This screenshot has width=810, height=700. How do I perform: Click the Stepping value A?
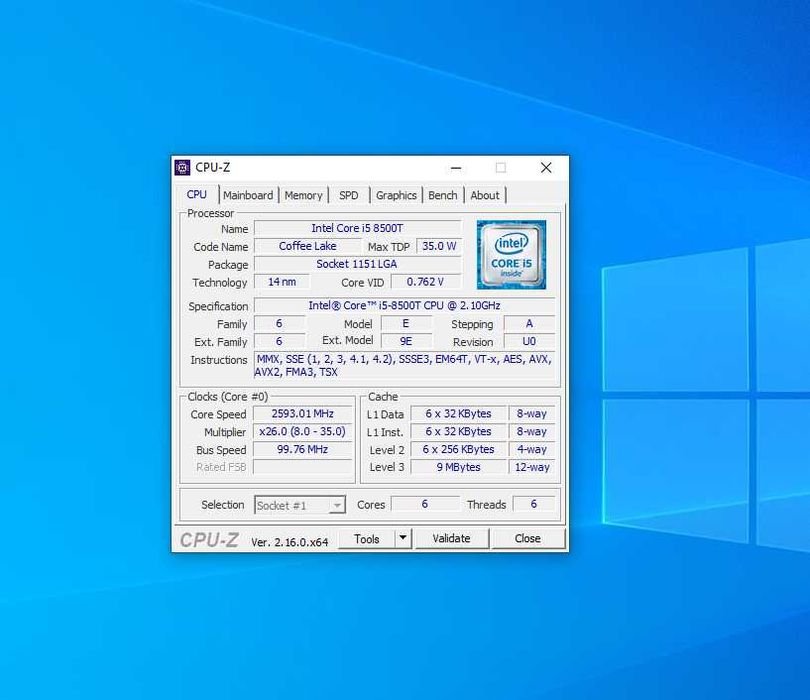(529, 323)
